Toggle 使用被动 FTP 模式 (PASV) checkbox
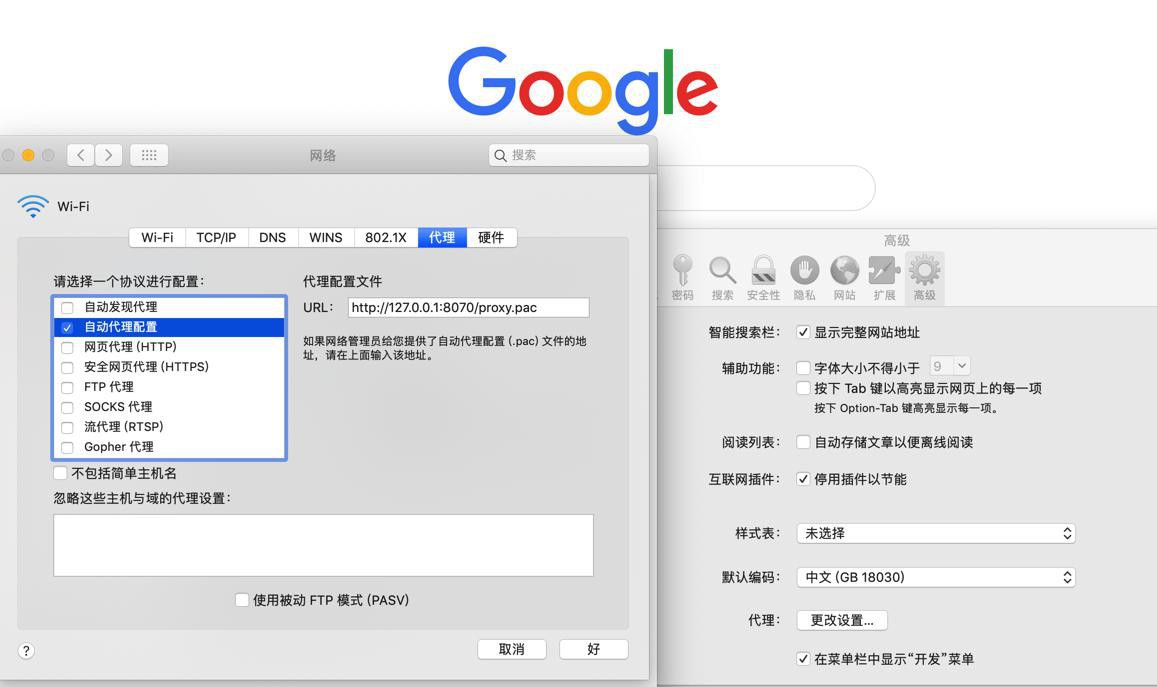The width and height of the screenshot is (1157, 687). tap(241, 600)
